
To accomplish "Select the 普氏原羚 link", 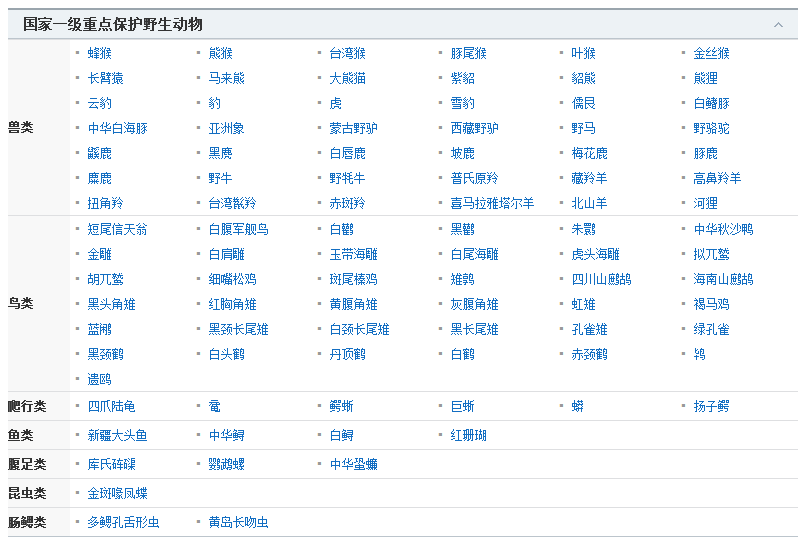I will click(475, 178).
